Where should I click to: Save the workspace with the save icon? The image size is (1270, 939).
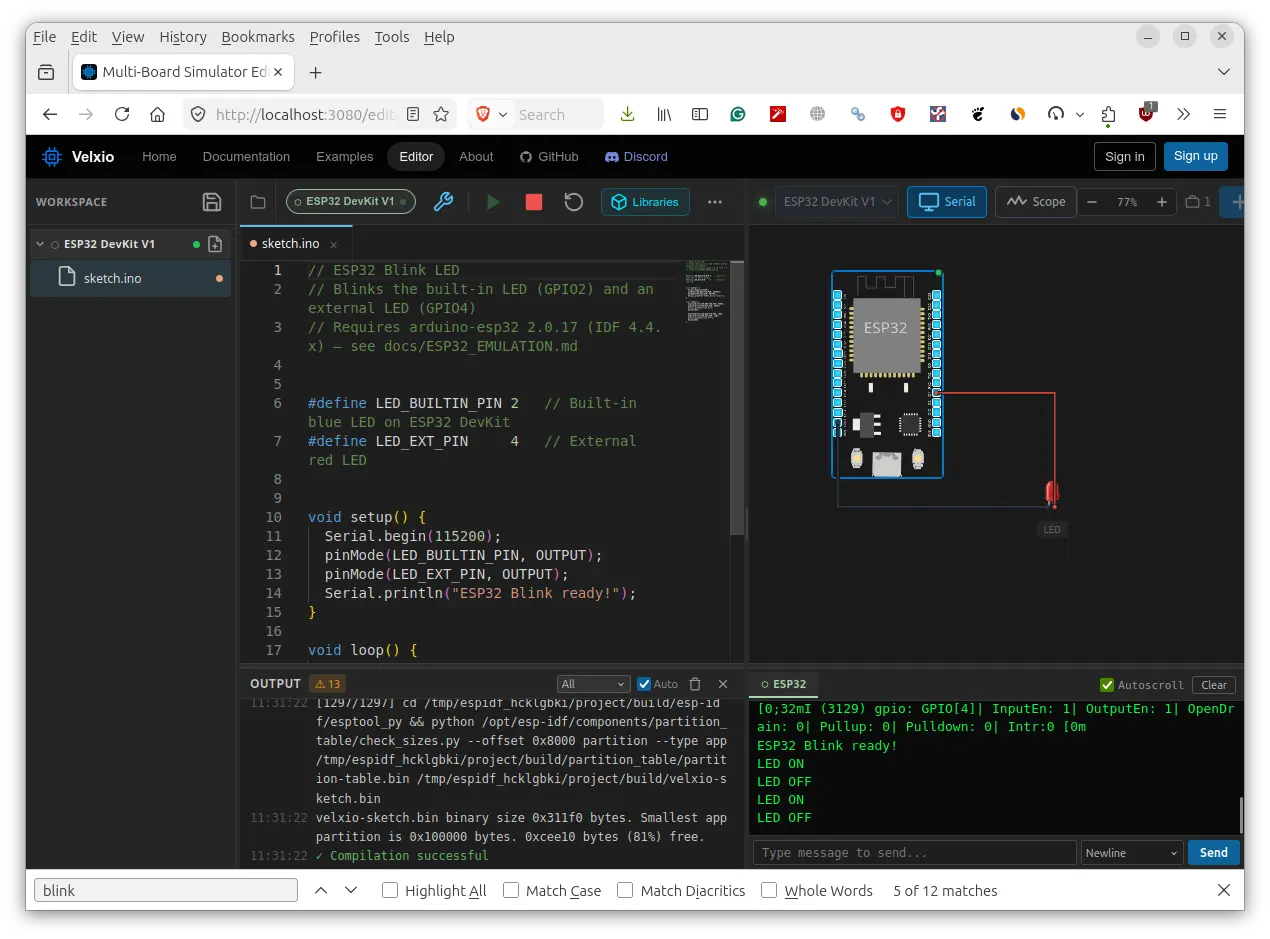pos(211,201)
